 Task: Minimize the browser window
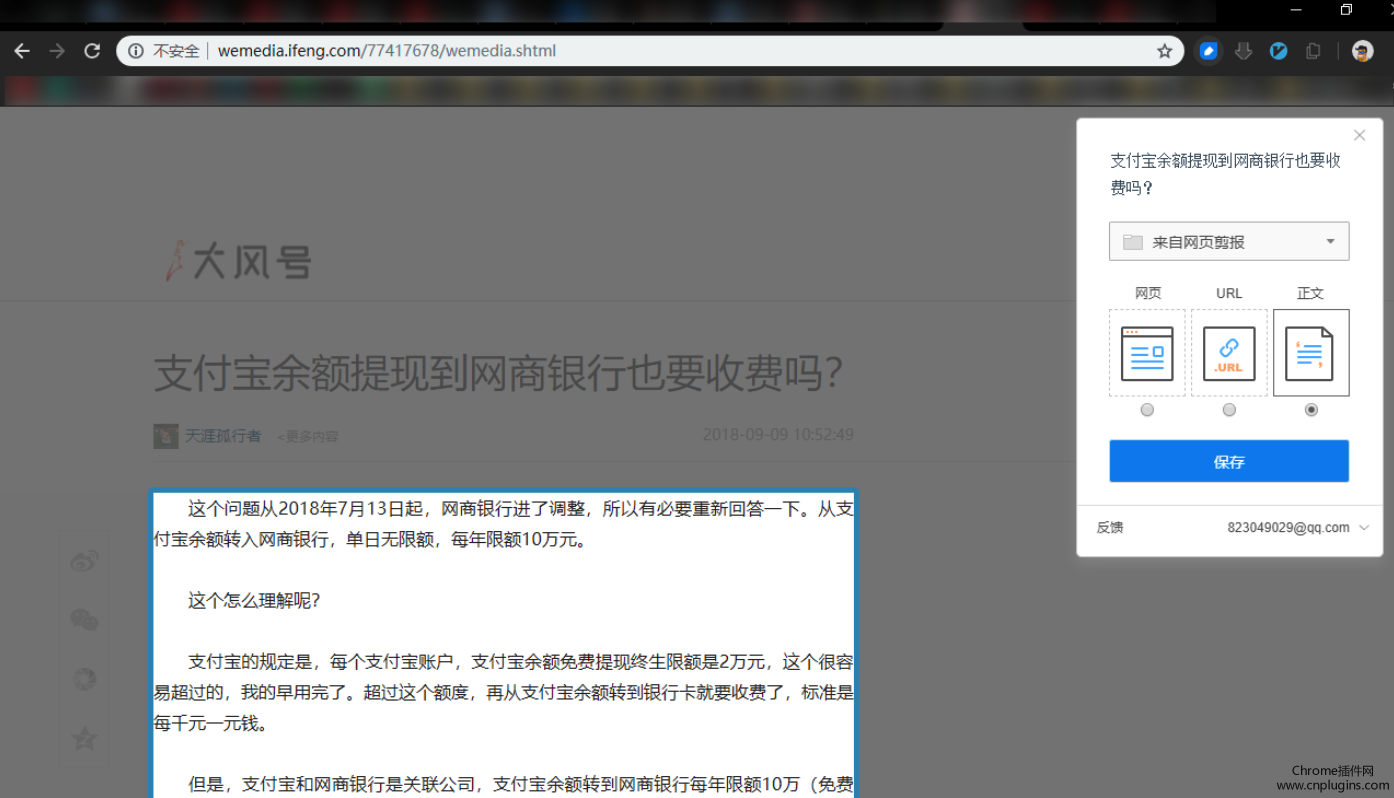[x=1296, y=10]
